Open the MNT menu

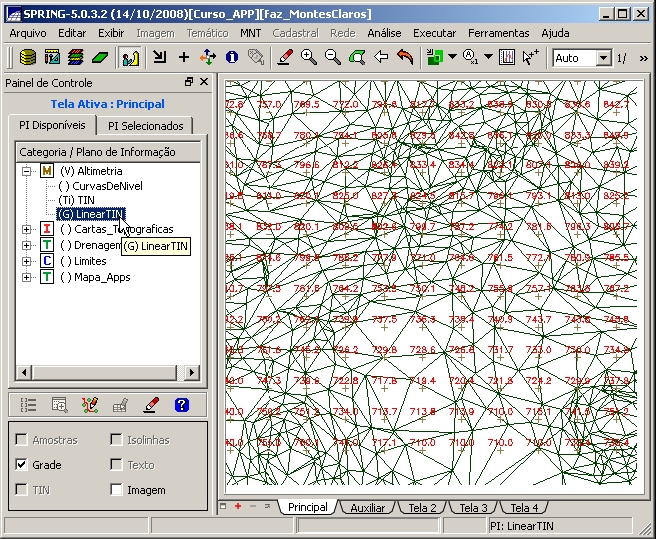[x=250, y=33]
